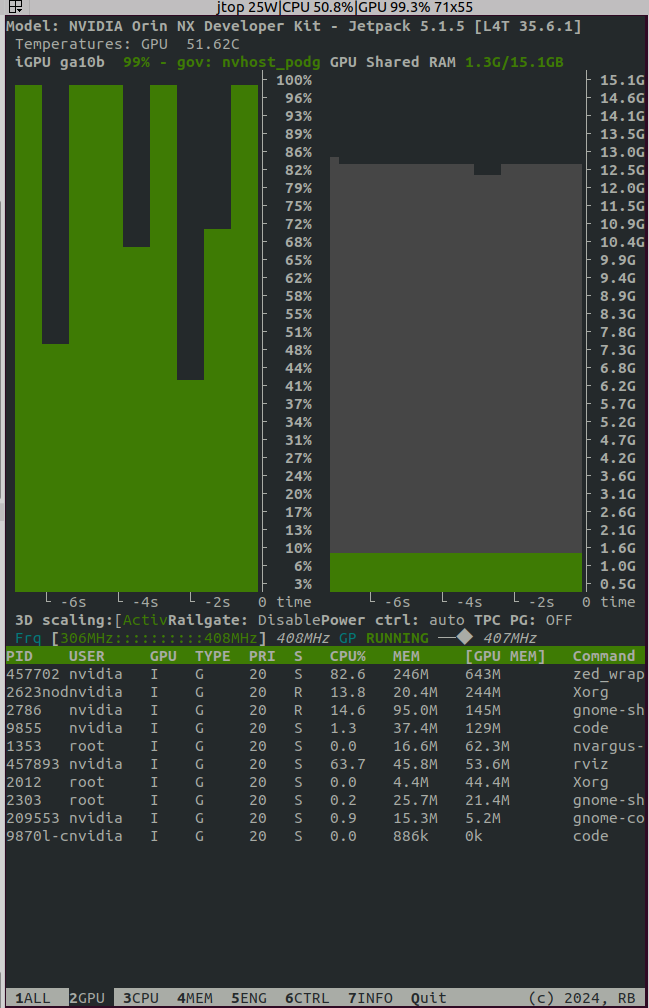Click the USER column header
This screenshot has width=649, height=1008.
click(x=87, y=656)
